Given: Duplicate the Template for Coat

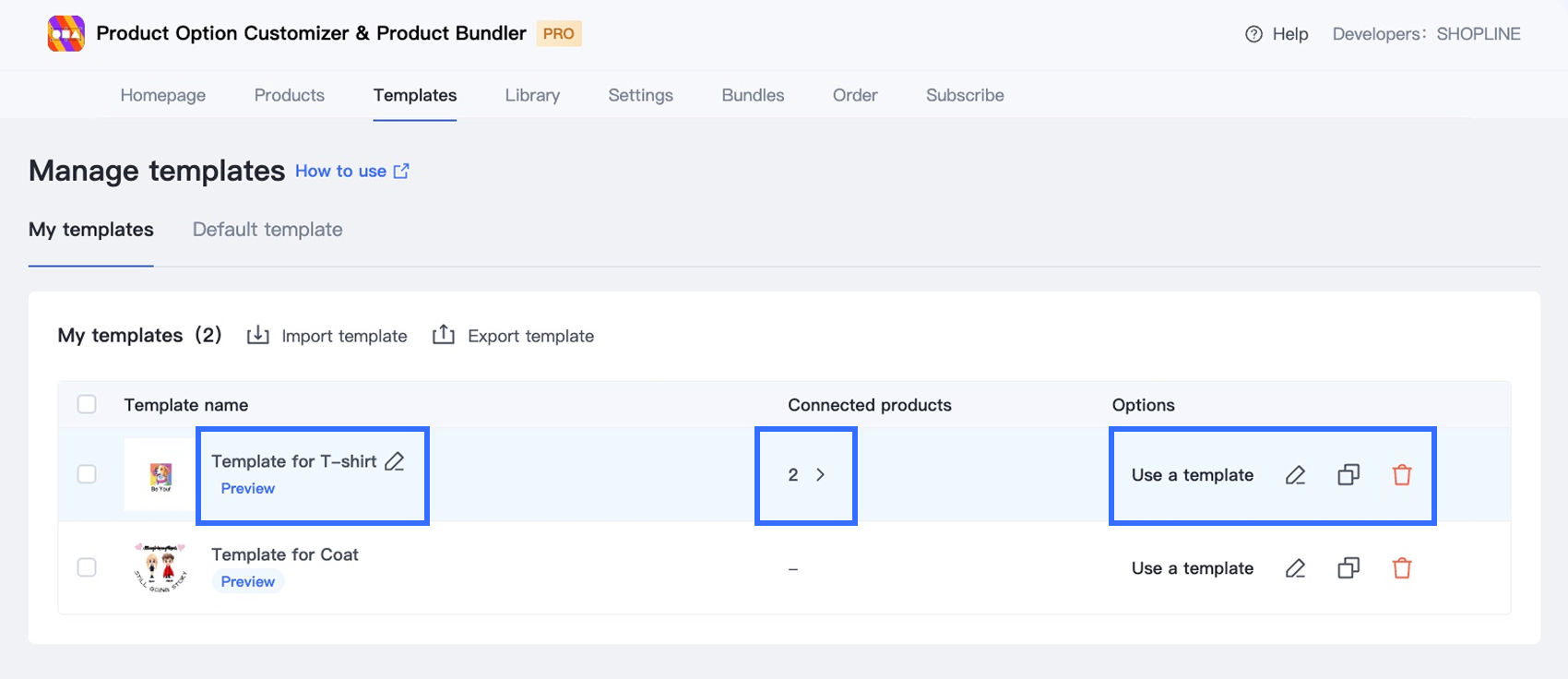Looking at the screenshot, I should click(x=1348, y=568).
